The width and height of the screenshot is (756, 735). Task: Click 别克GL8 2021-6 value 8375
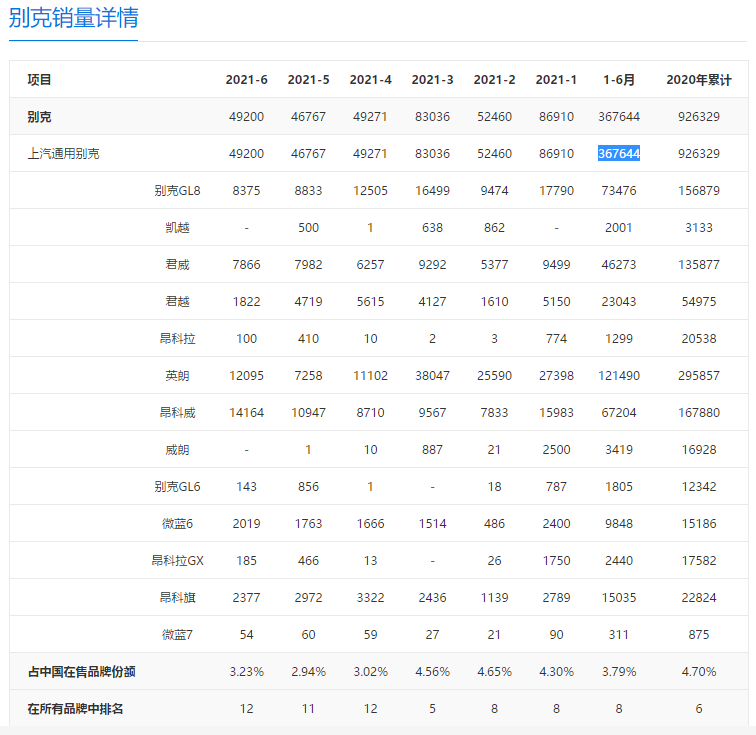click(246, 191)
